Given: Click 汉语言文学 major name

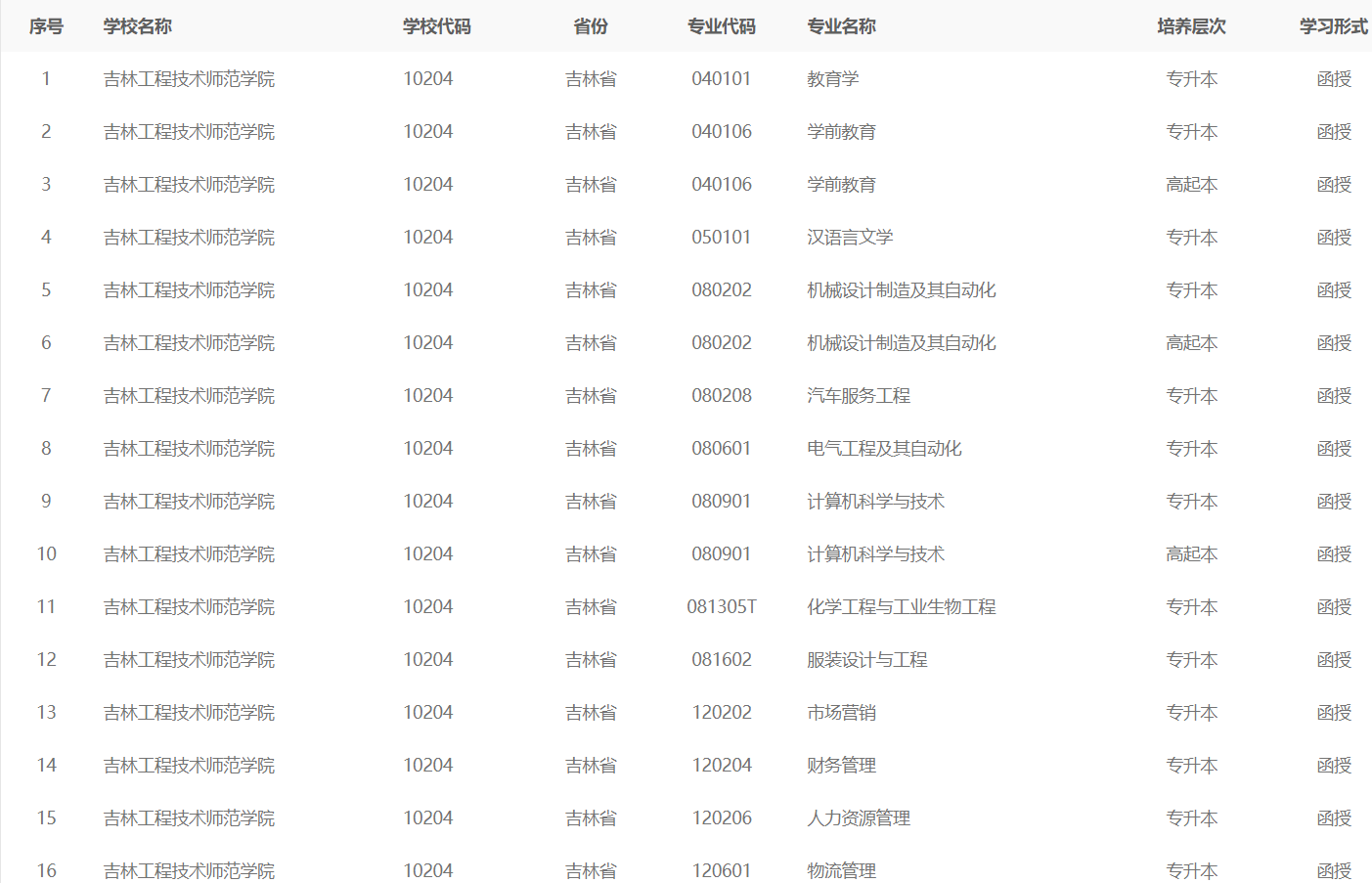Looking at the screenshot, I should tap(850, 238).
